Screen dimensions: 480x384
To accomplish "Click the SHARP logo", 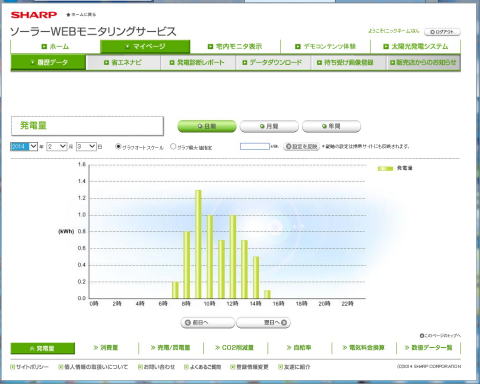I will pyautogui.click(x=34, y=15).
